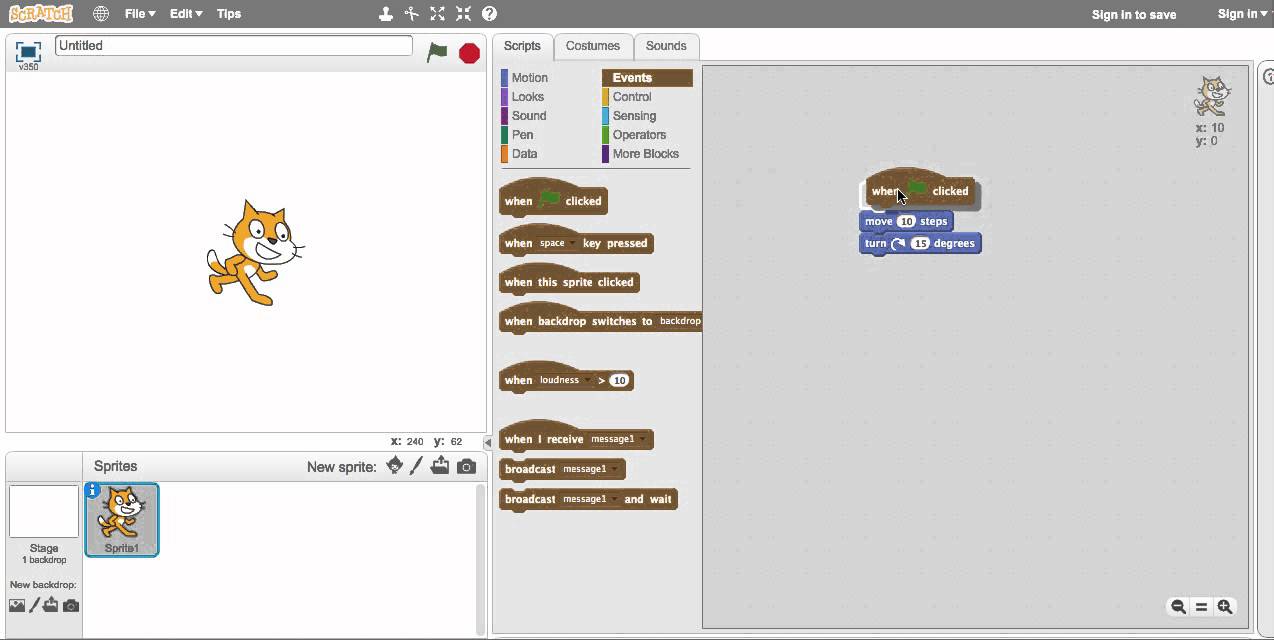Select the More Blocks category
This screenshot has width=1274, height=640.
645,154
